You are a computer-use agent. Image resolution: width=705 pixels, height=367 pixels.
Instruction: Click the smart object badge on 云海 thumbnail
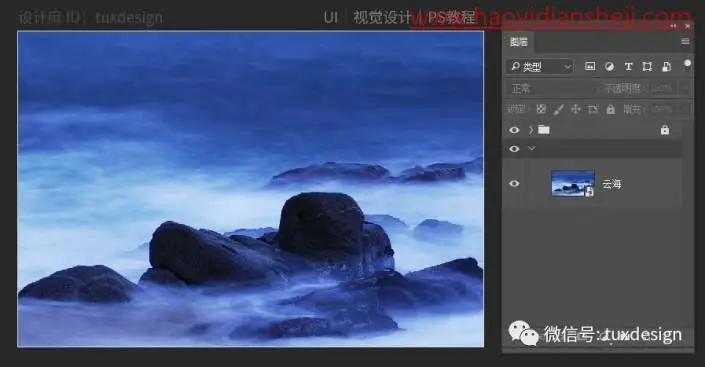click(x=589, y=192)
